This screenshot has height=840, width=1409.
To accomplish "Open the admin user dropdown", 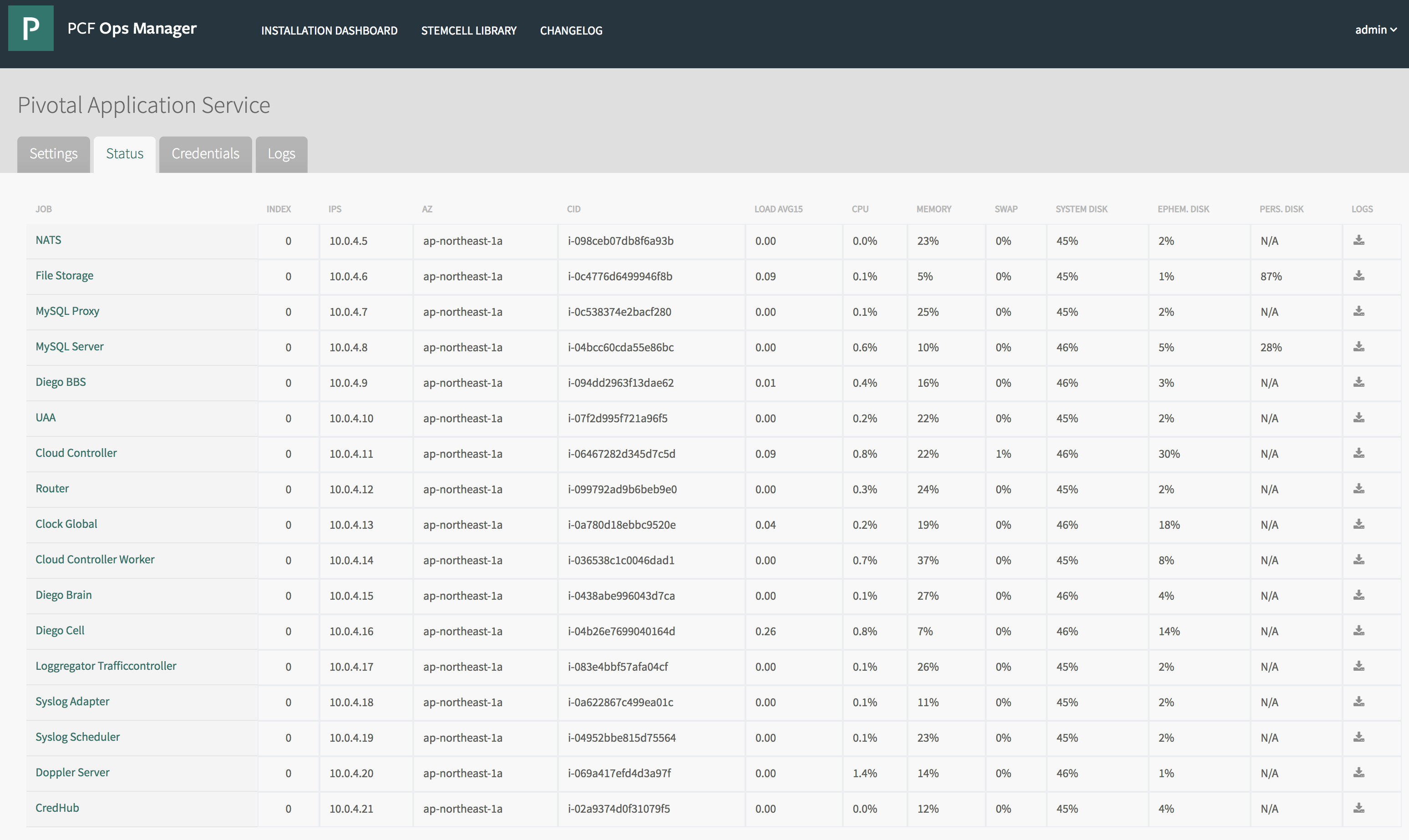I will coord(1375,30).
